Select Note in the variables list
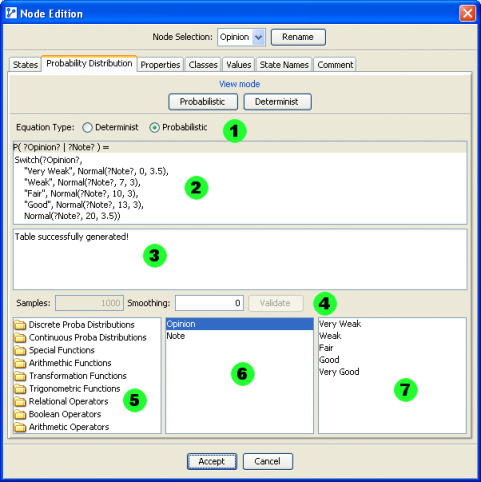 (239, 336)
